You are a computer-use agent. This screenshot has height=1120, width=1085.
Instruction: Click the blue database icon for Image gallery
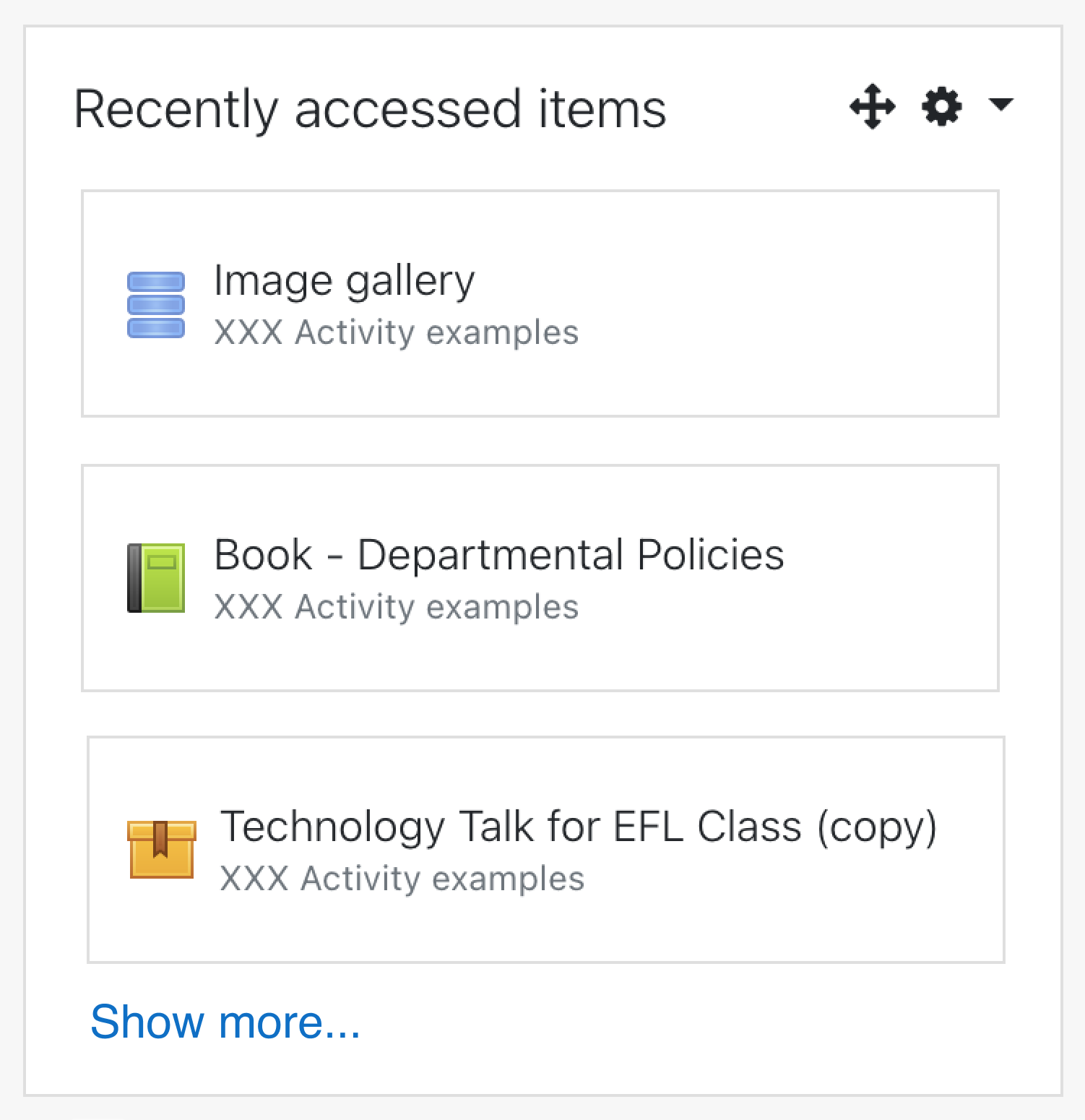[x=156, y=305]
